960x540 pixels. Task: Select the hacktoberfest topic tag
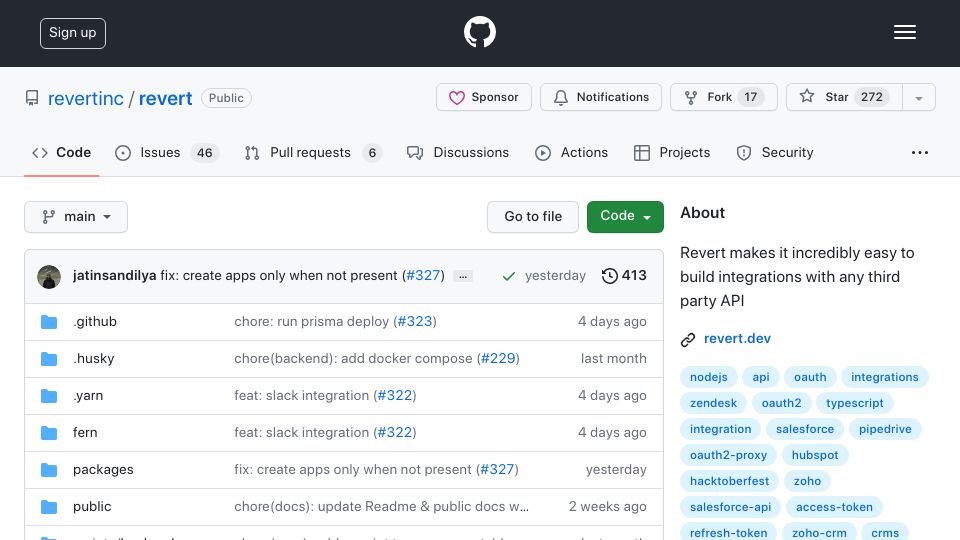tap(729, 481)
